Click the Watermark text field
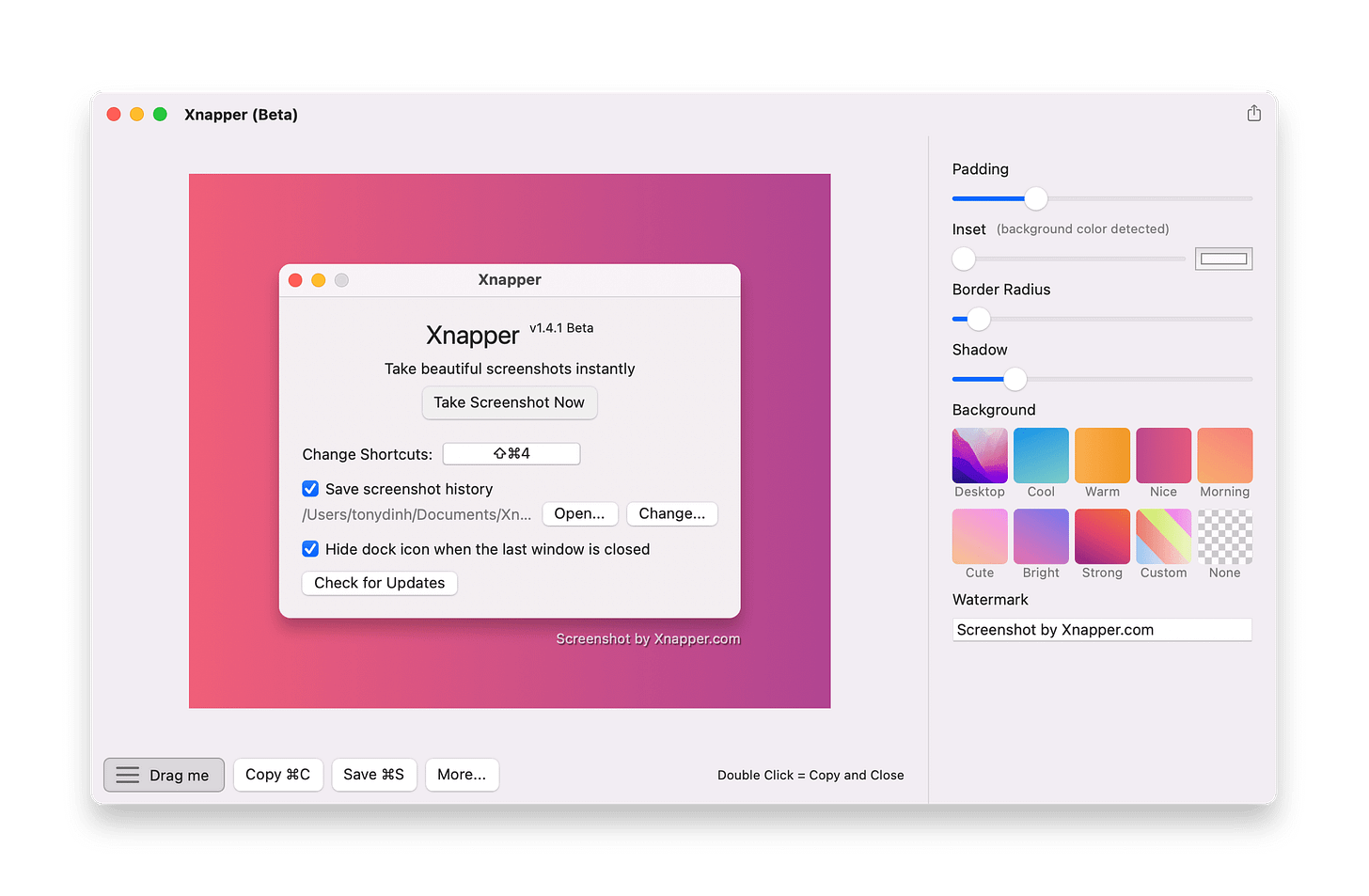 pyautogui.click(x=1102, y=630)
